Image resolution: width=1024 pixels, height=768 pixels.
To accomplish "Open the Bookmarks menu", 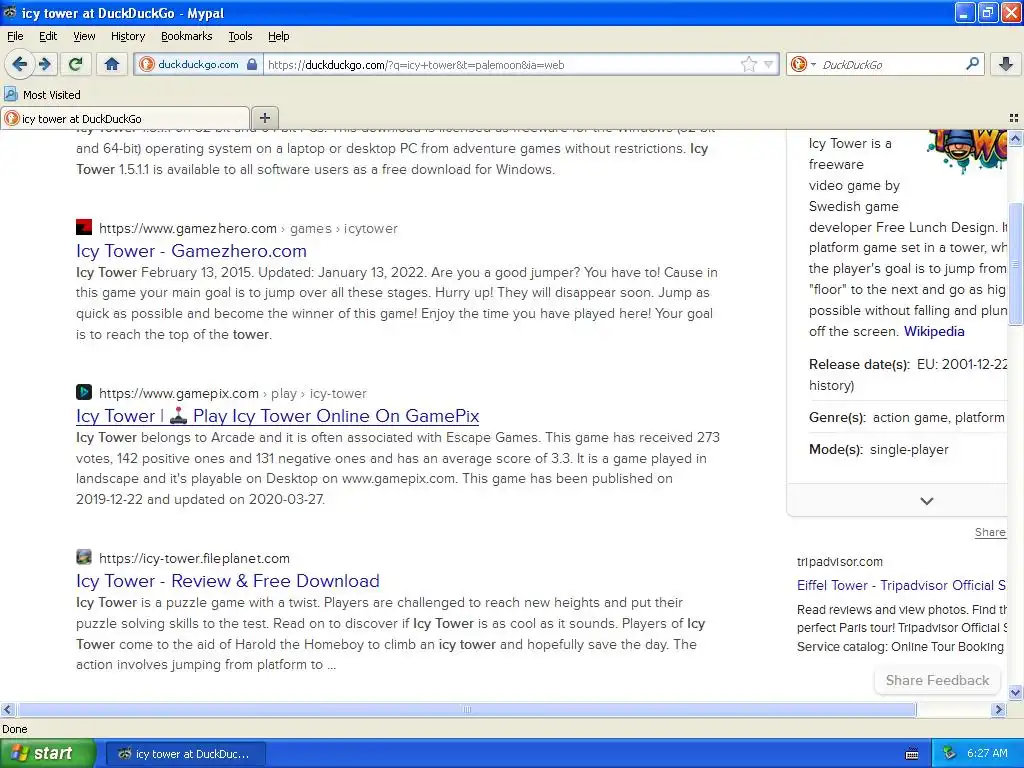I will click(186, 36).
